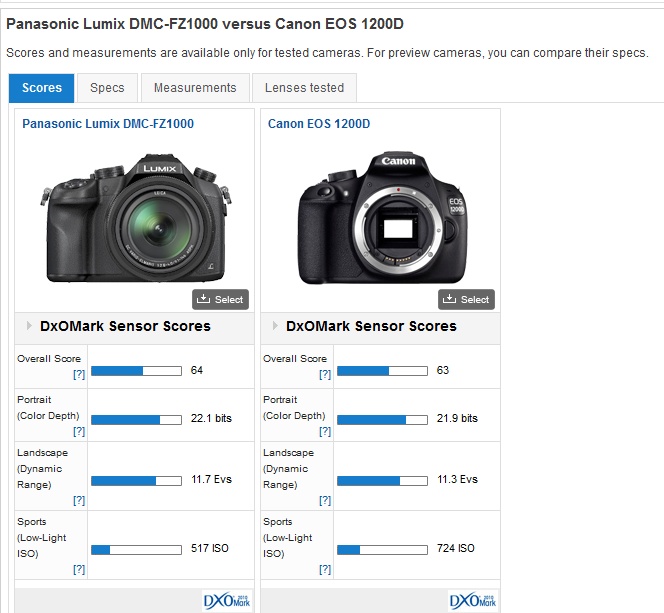The image size is (664, 613).
Task: Click Canon low-light bar 724 ISO
Action: pyautogui.click(x=382, y=549)
